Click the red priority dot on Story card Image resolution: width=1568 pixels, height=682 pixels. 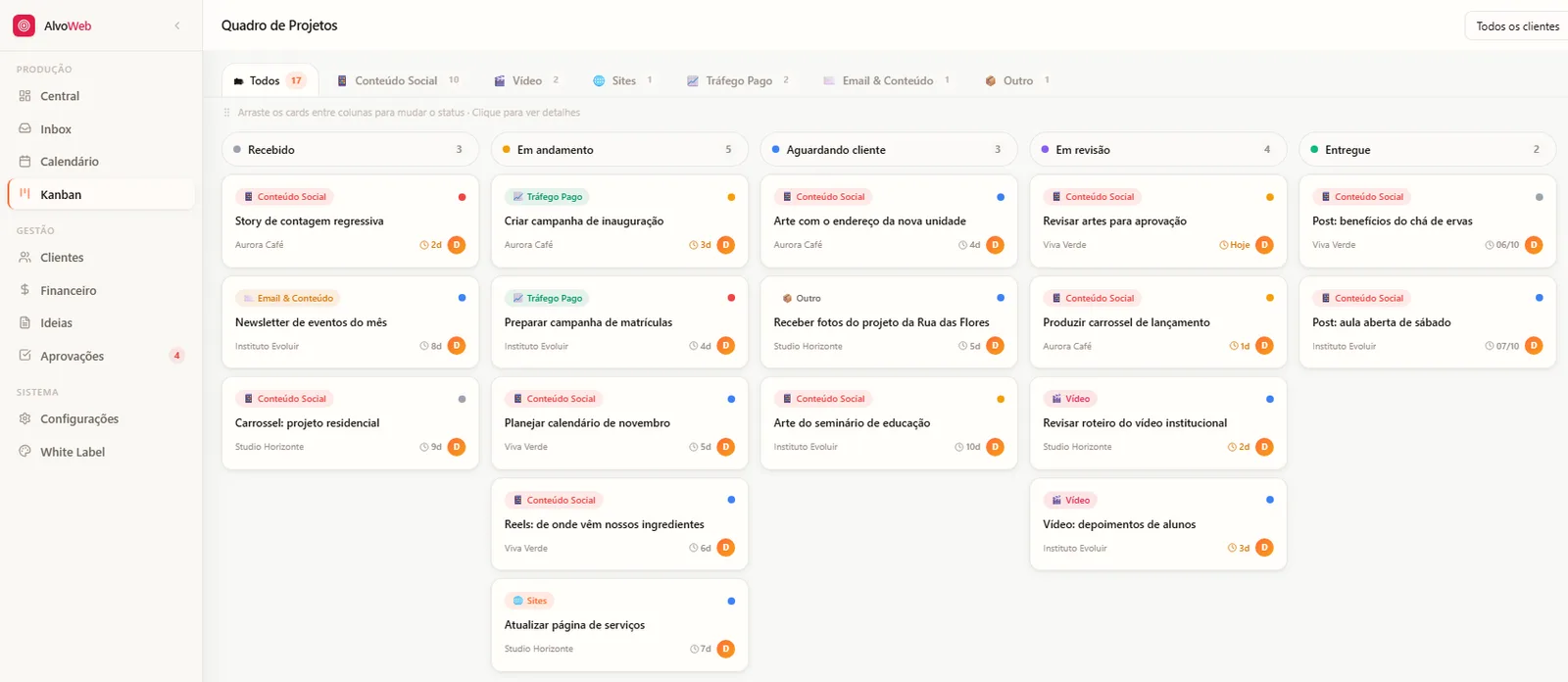(462, 197)
